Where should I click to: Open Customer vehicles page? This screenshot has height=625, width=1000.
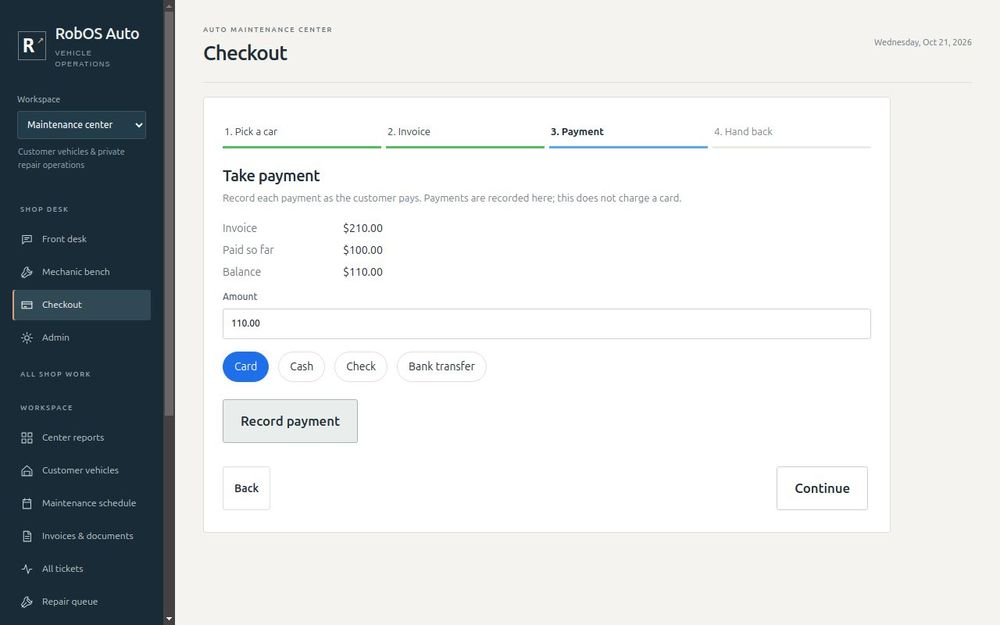tap(82, 471)
